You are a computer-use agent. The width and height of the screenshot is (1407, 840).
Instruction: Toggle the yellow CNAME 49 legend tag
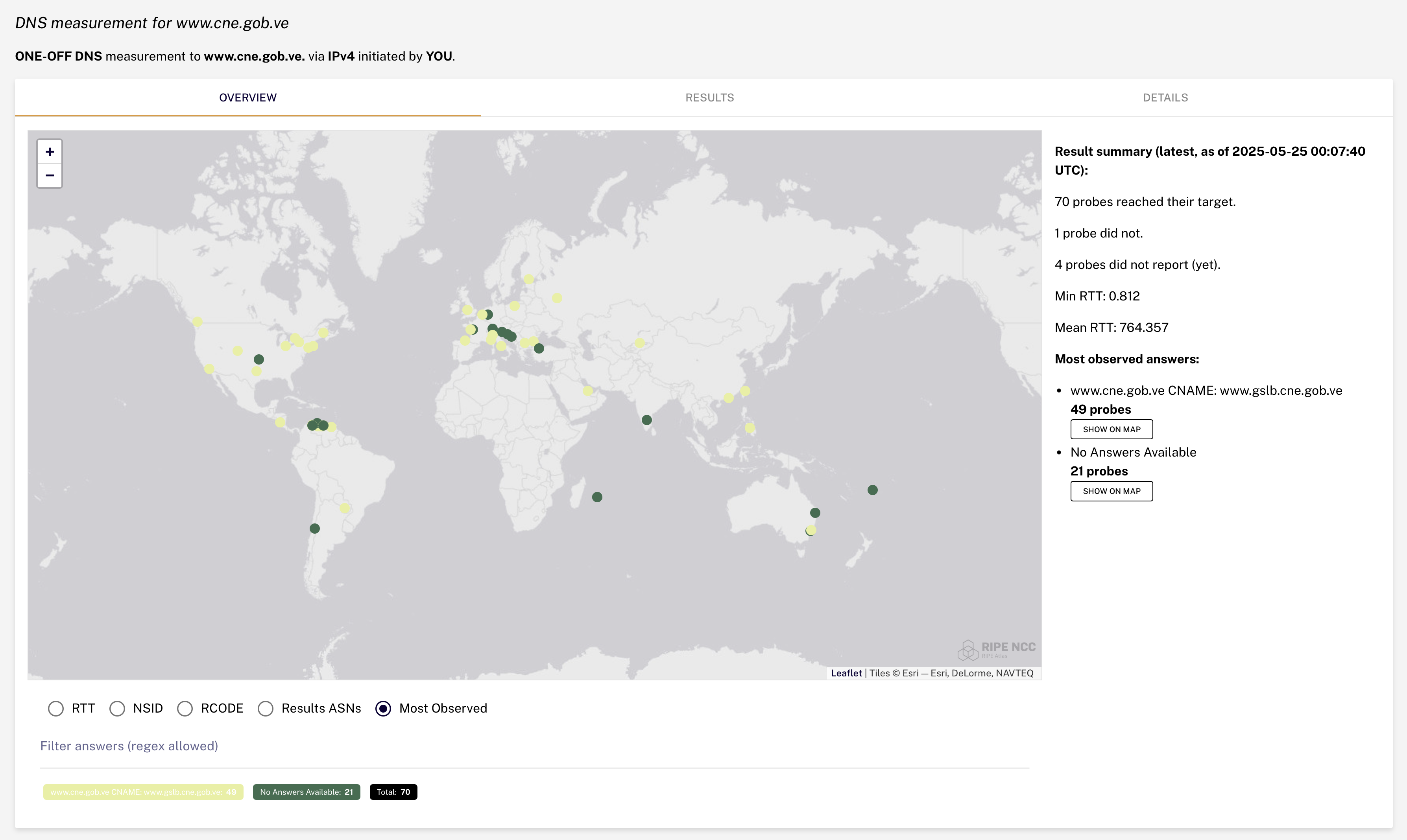[x=143, y=792]
